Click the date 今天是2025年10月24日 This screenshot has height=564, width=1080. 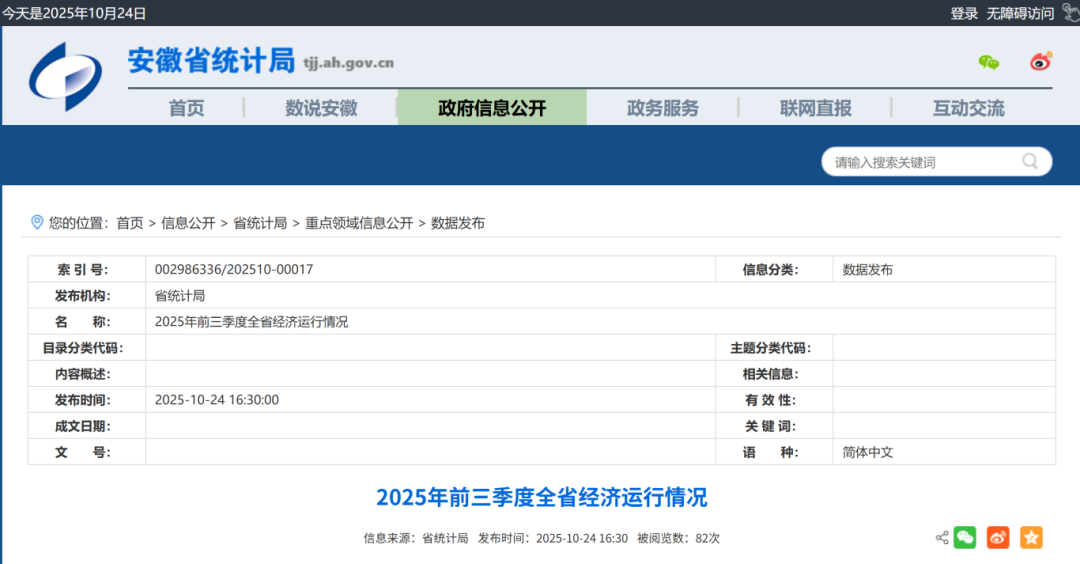[74, 13]
